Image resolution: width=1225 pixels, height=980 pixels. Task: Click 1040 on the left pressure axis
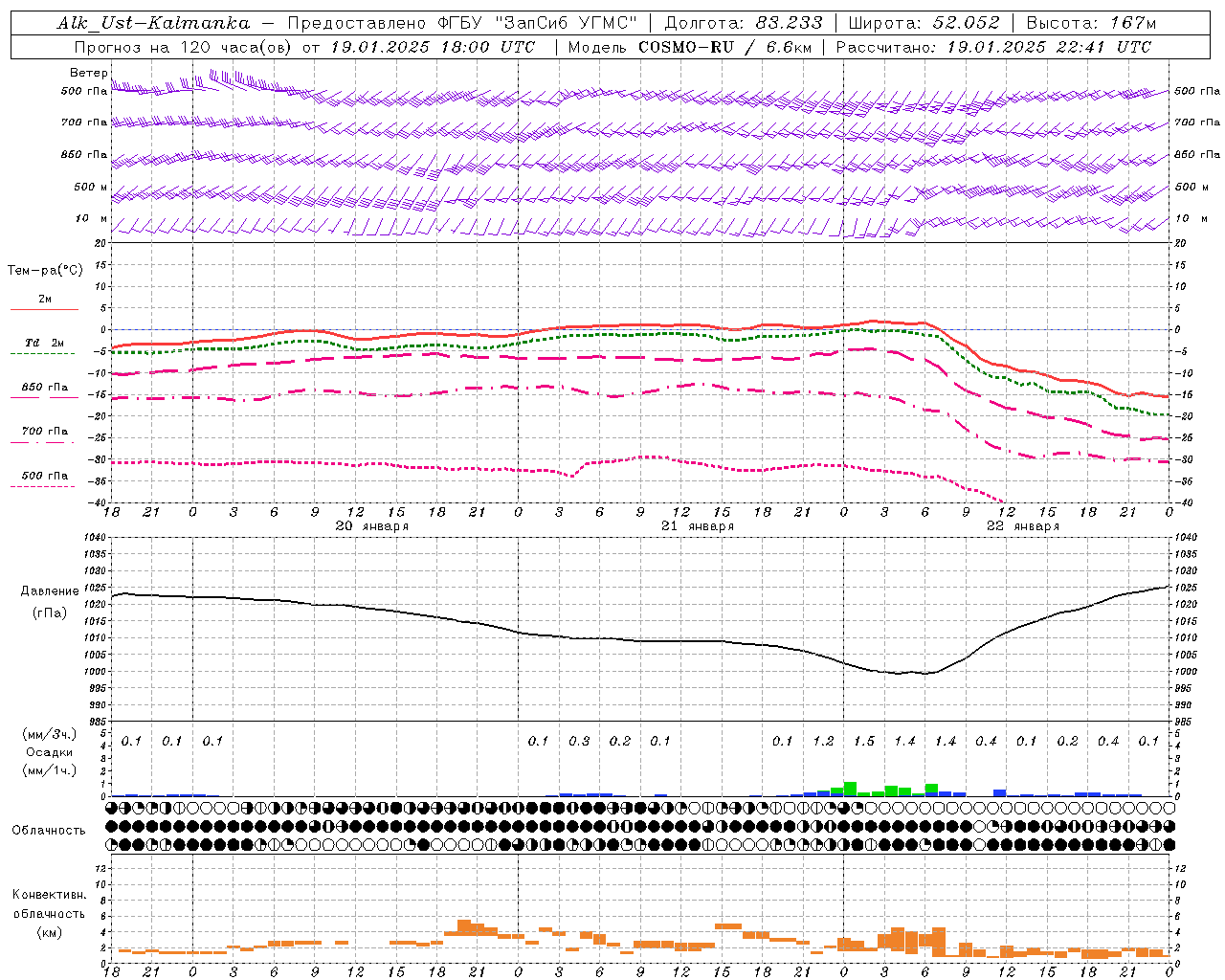click(94, 538)
